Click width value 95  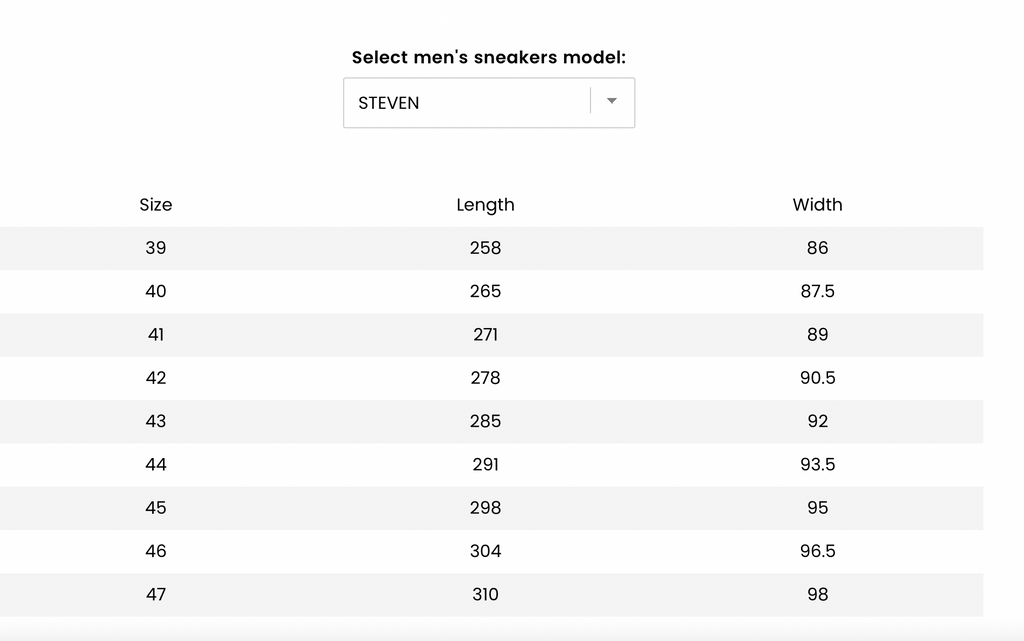[x=818, y=508]
